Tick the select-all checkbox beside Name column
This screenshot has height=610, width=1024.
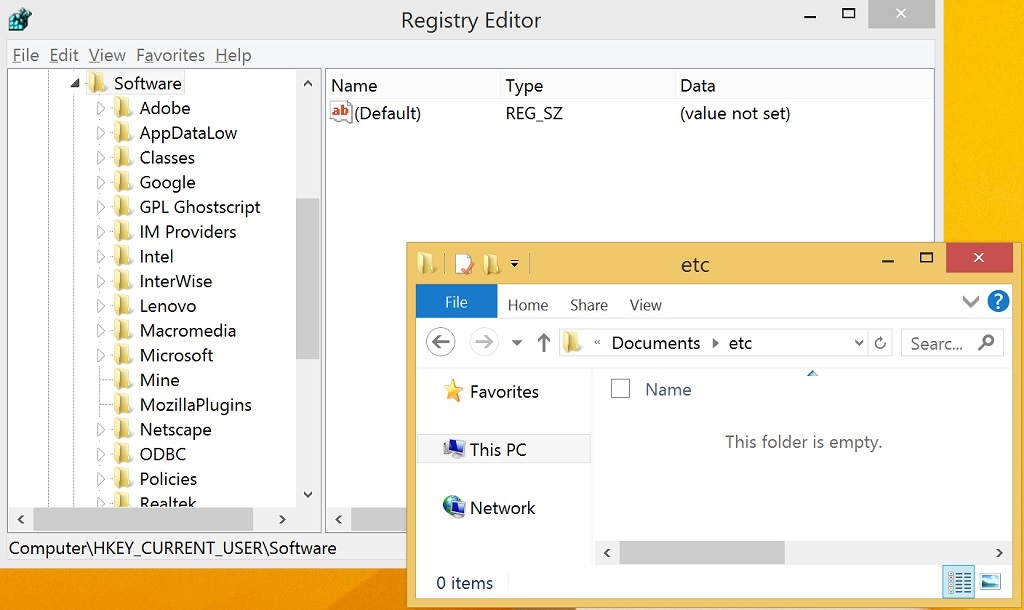tap(620, 389)
